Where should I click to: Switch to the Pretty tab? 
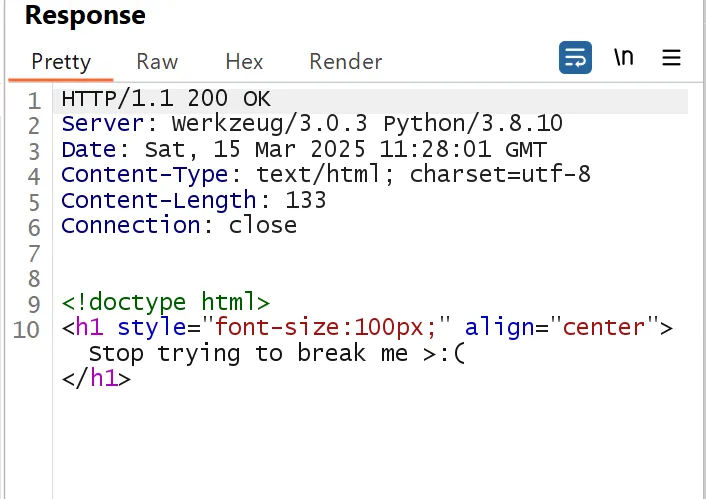click(61, 61)
